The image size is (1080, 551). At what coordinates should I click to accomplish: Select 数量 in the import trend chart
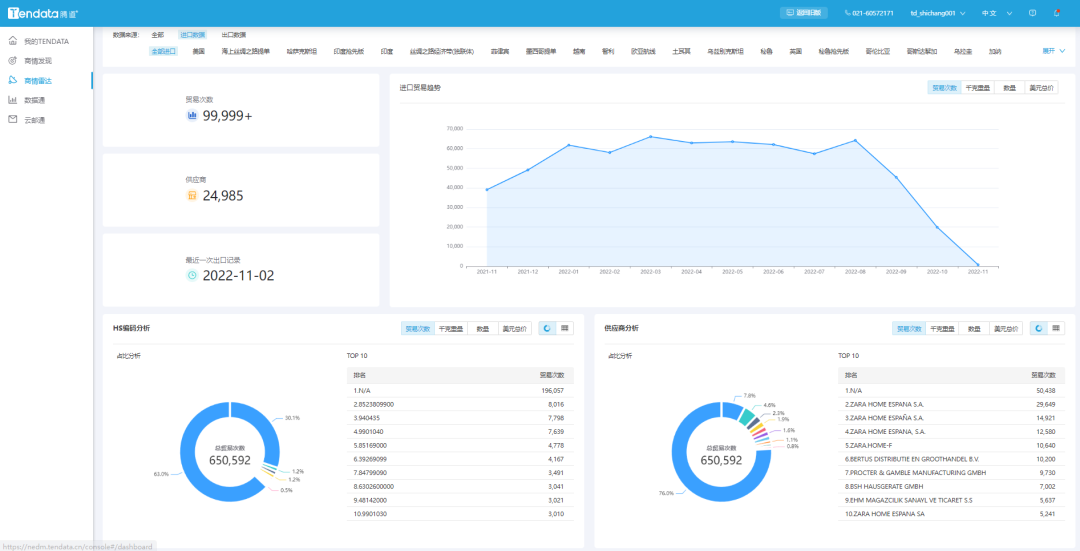[1009, 87]
